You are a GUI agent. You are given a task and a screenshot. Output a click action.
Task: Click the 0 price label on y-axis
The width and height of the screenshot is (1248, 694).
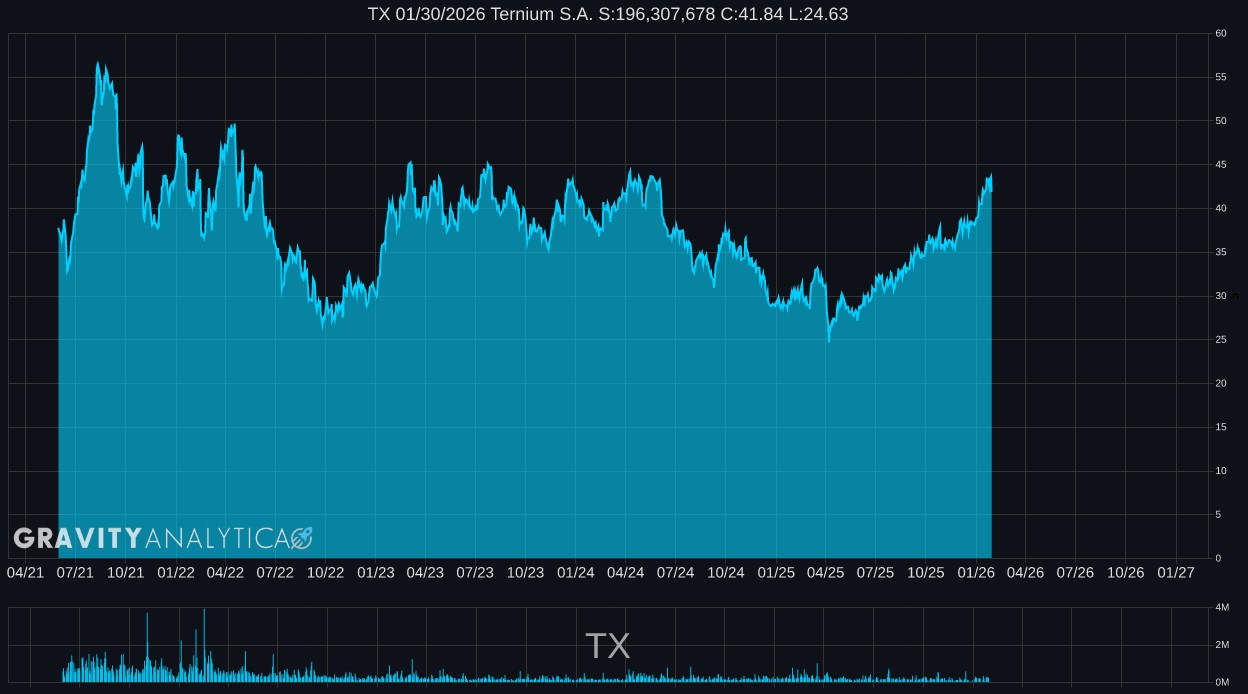tap(1217, 558)
